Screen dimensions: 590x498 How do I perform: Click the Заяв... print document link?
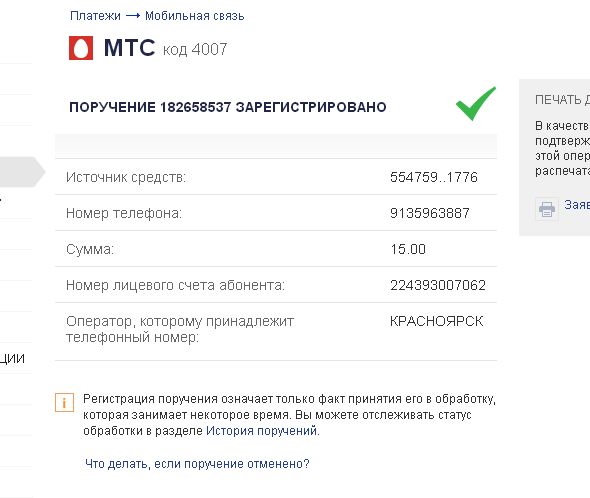(577, 205)
